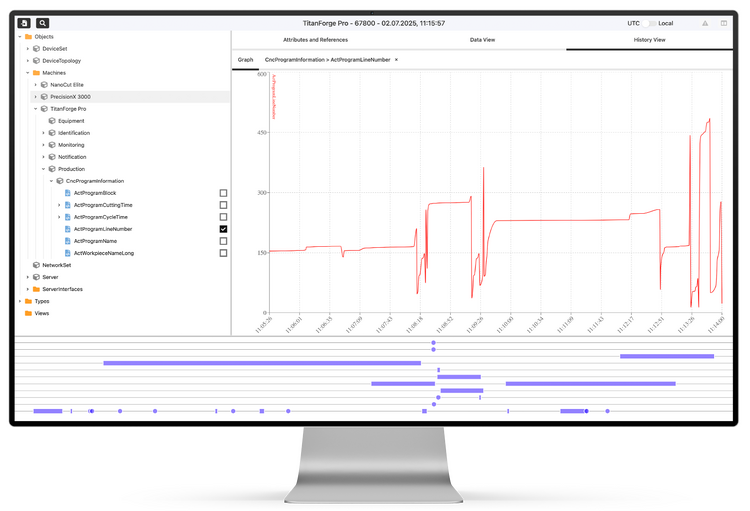
Task: Switch to the Data View tab
Action: 482,40
